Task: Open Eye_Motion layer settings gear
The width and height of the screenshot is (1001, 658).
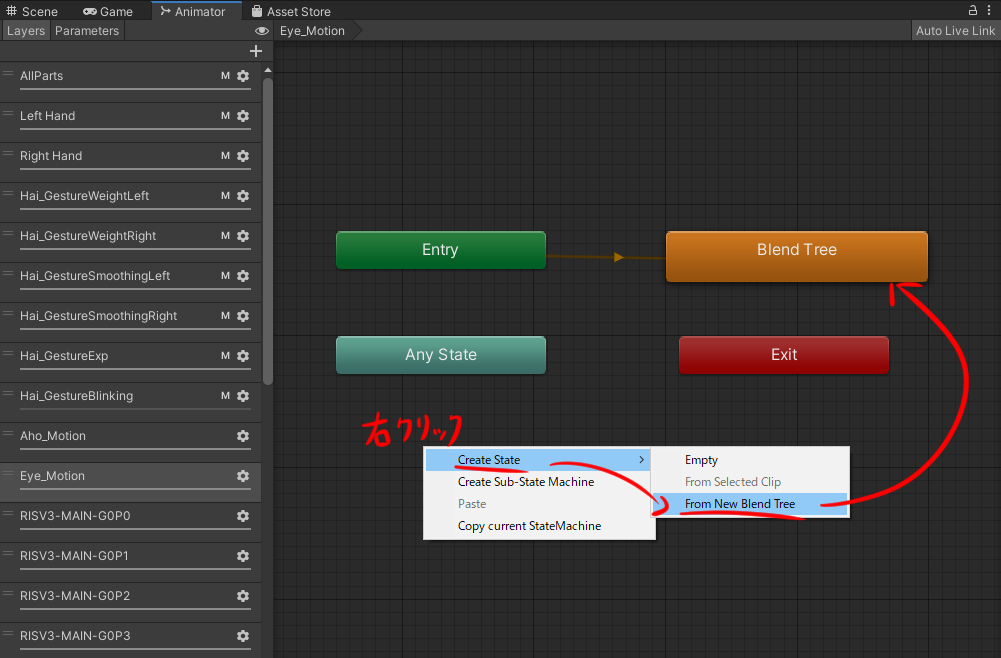Action: 243,476
